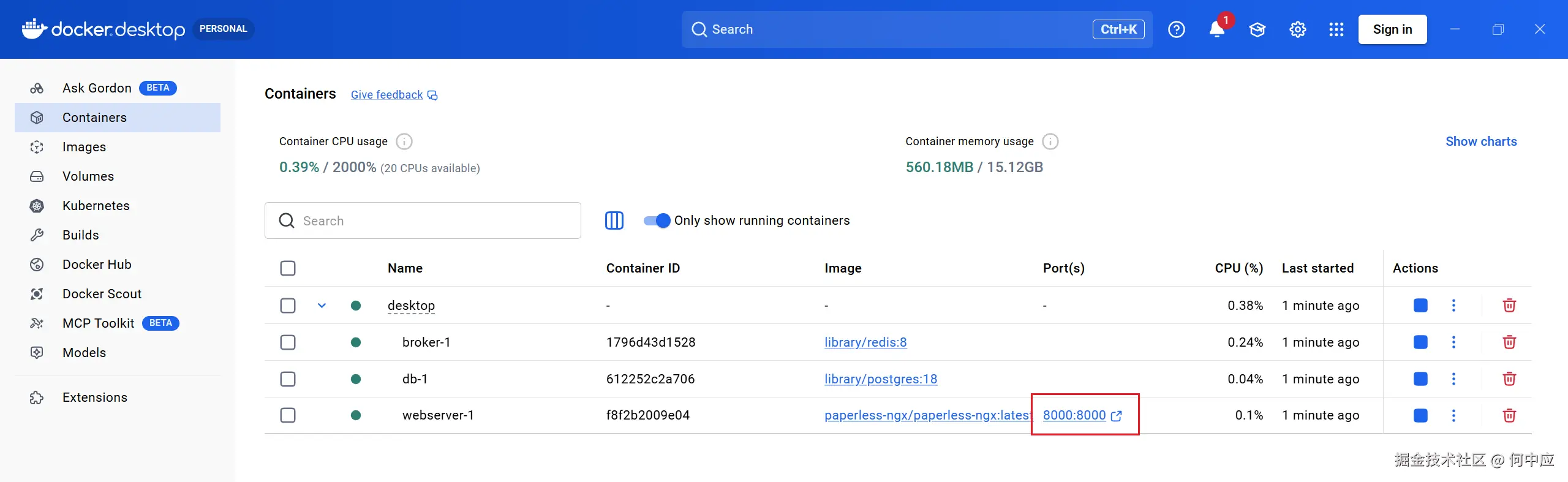Open library/postgres:18 image link
This screenshot has height=482, width=1568.
coord(881,379)
